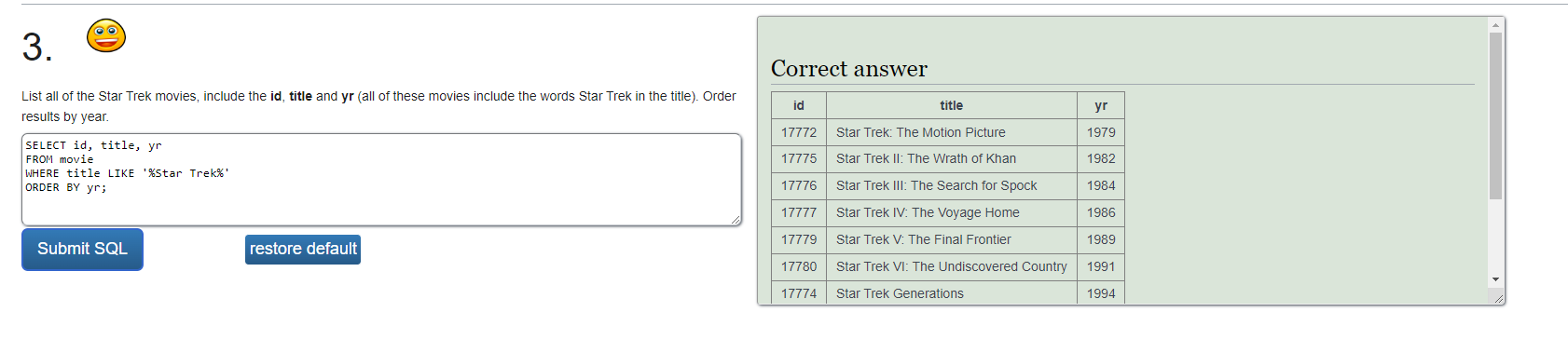Click the scroll-down arrow in answer panel
1568x353 pixels.
tap(1495, 279)
